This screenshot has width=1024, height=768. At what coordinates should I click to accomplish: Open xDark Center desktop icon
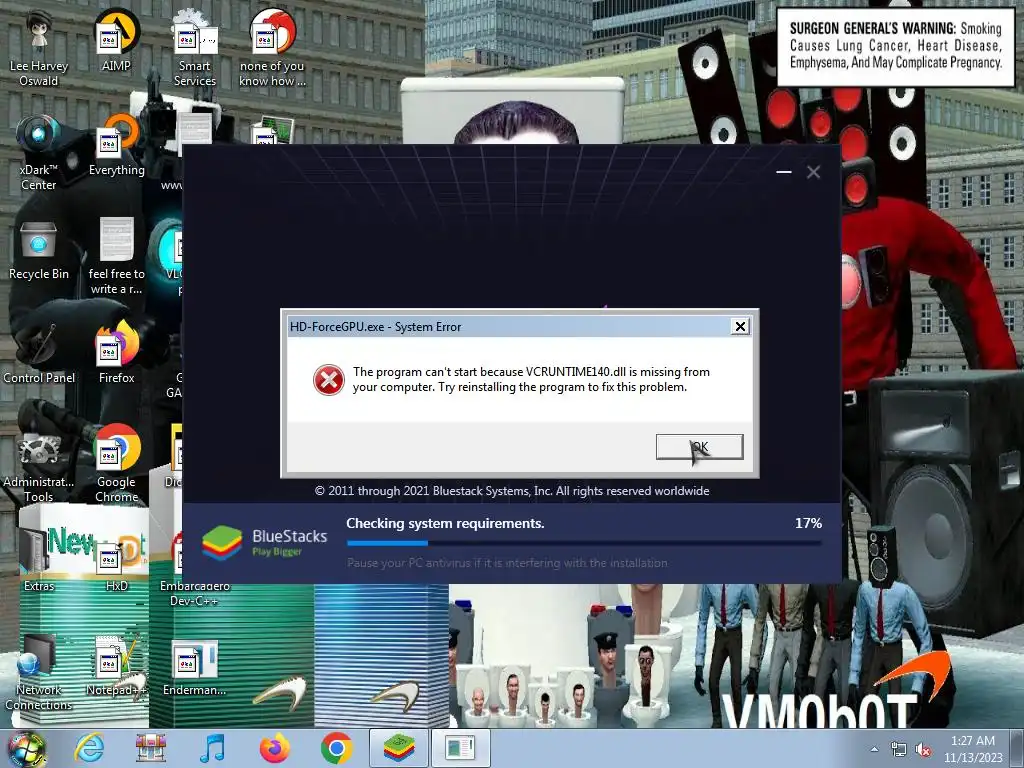(39, 152)
